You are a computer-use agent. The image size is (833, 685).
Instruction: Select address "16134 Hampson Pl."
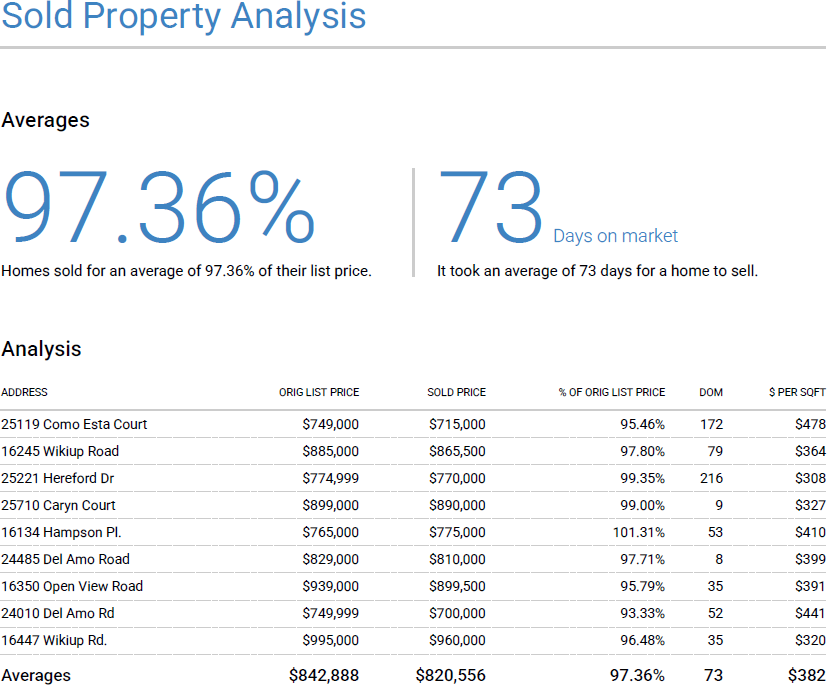61,532
